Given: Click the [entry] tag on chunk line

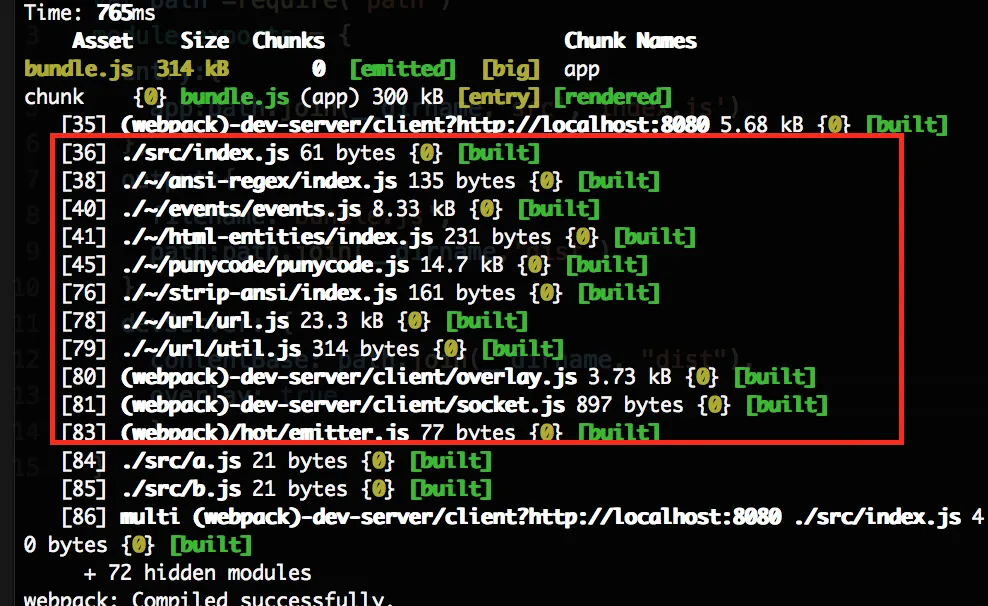Looking at the screenshot, I should coord(499,97).
